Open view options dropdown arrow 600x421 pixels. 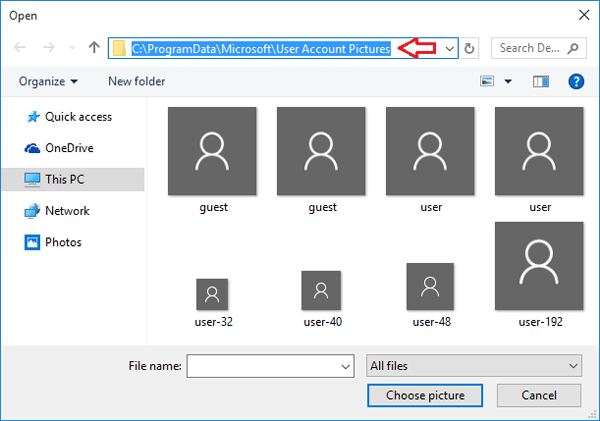(x=508, y=81)
